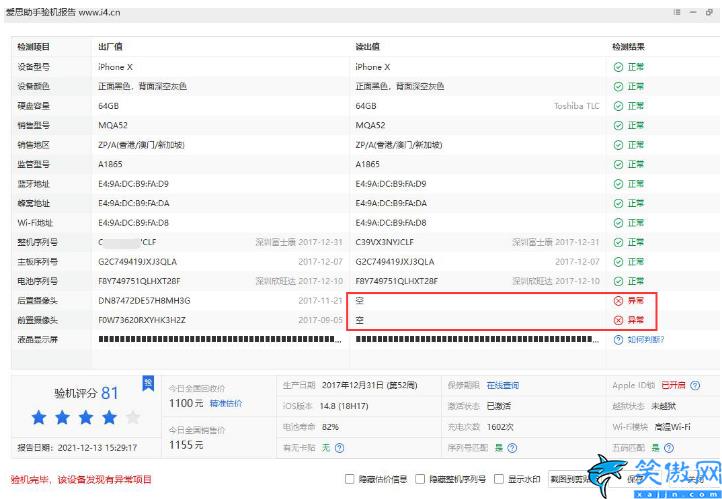Select 出厂值 G2C749419JXJ3QLA cell
The image size is (722, 499).
137,262
